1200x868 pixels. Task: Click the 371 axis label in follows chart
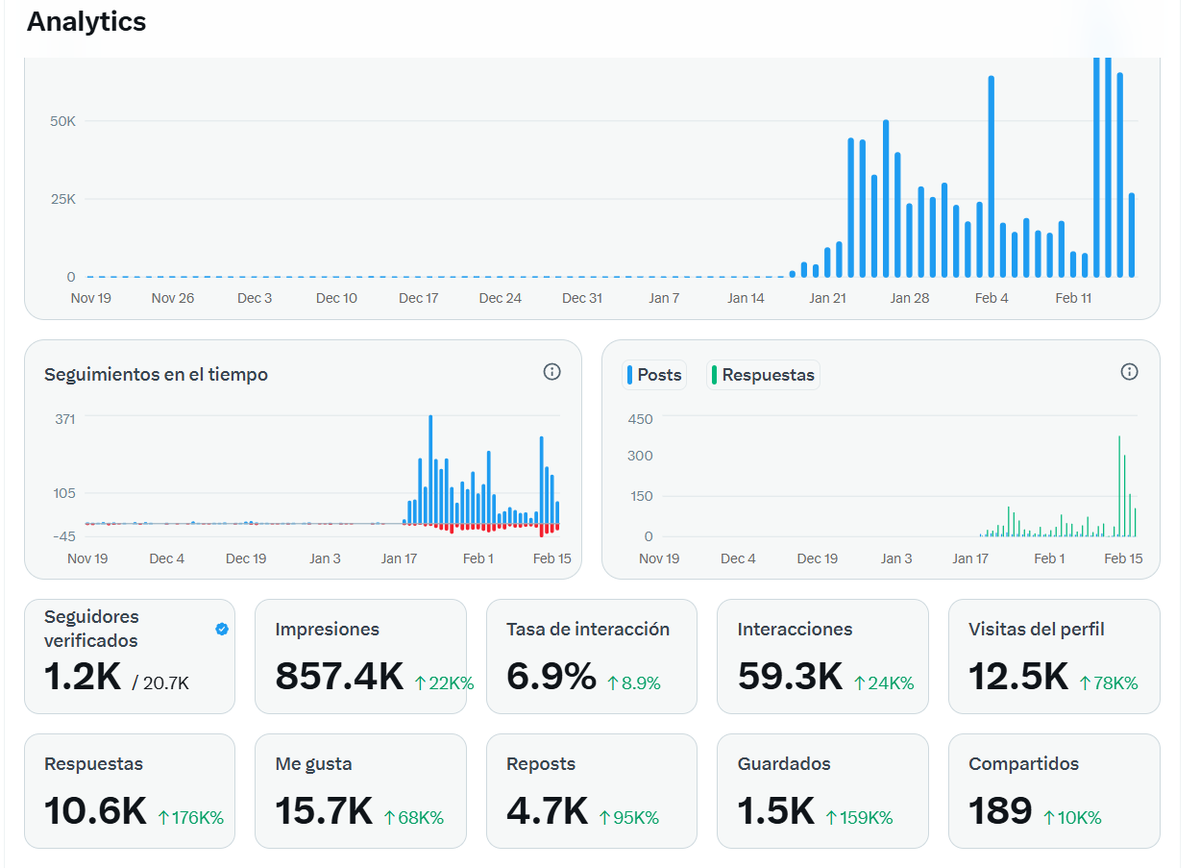(65, 419)
